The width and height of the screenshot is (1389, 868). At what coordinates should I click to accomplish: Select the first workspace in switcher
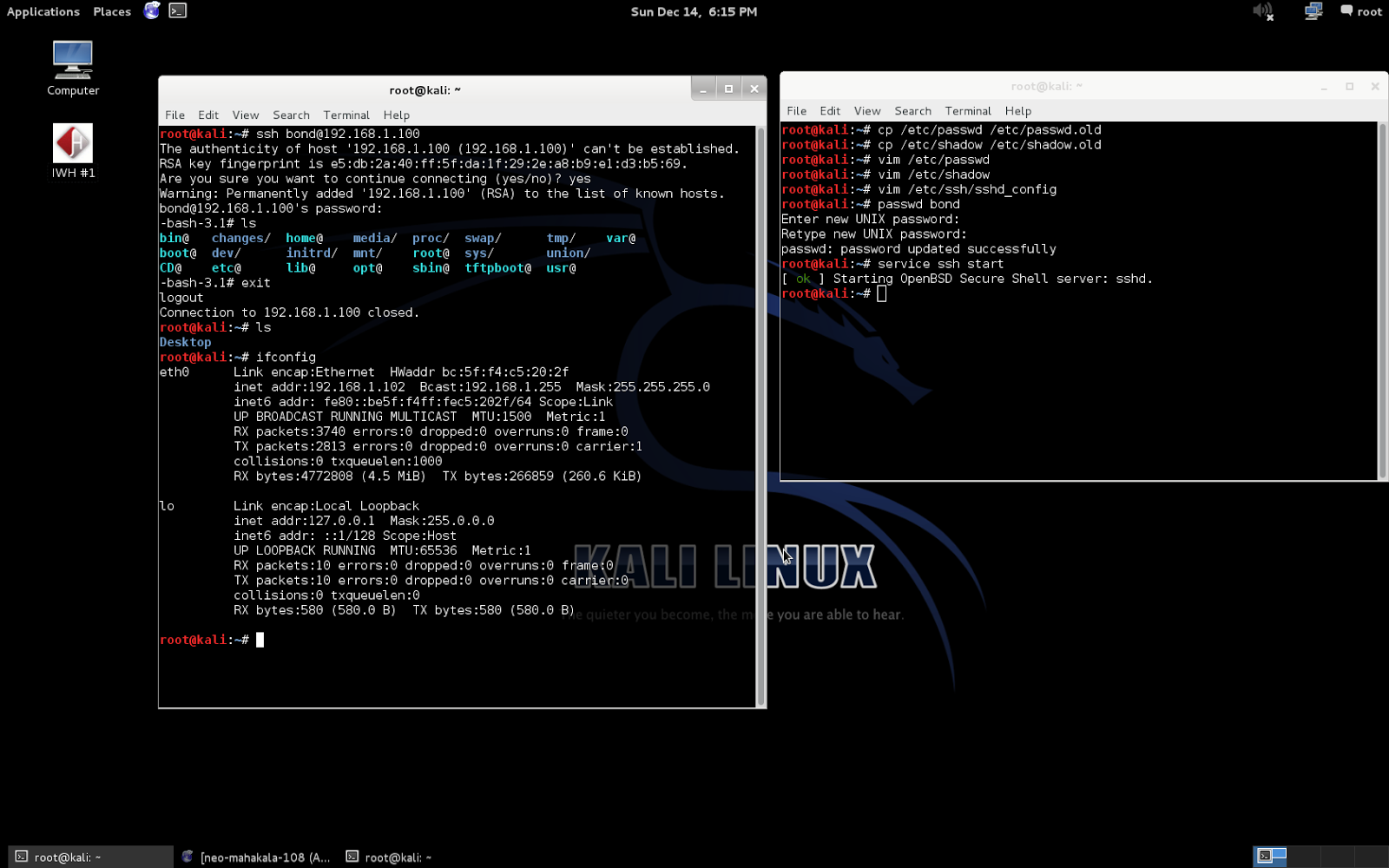click(x=1270, y=857)
